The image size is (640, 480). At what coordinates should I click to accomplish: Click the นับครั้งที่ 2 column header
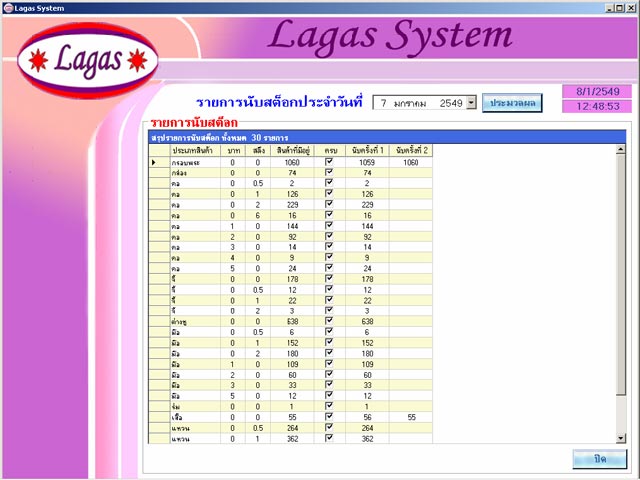point(411,151)
